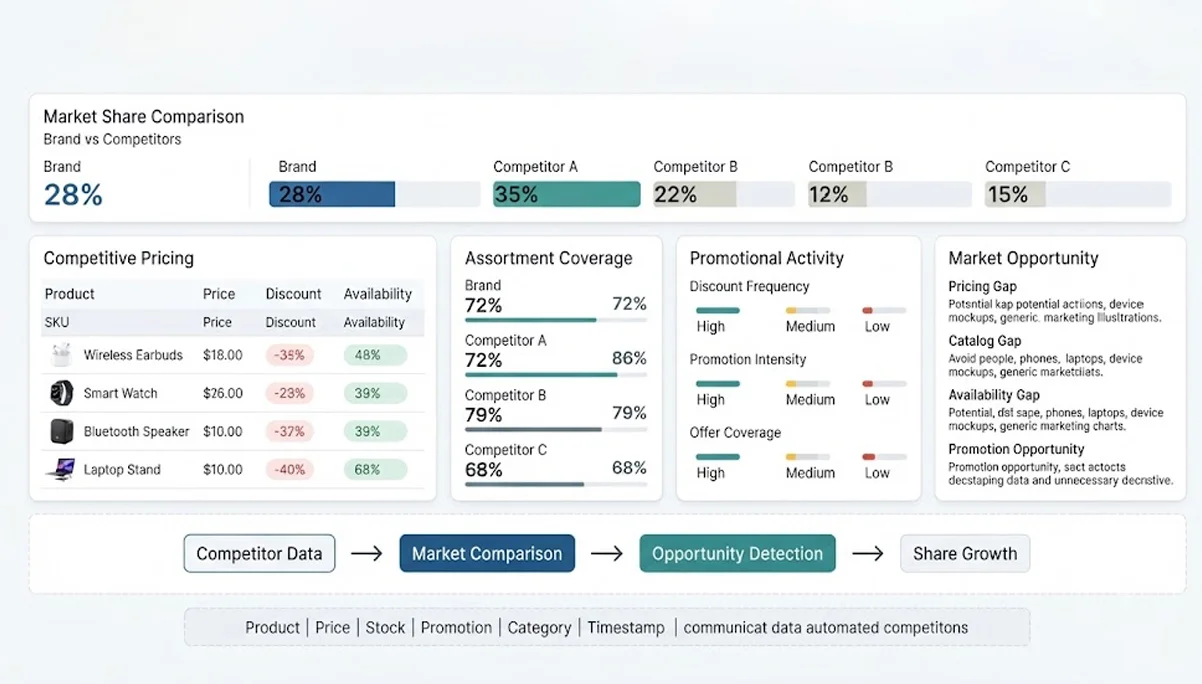Viewport: 1202px width, 684px height.
Task: Click the Smart Watch product icon
Action: pos(62,393)
